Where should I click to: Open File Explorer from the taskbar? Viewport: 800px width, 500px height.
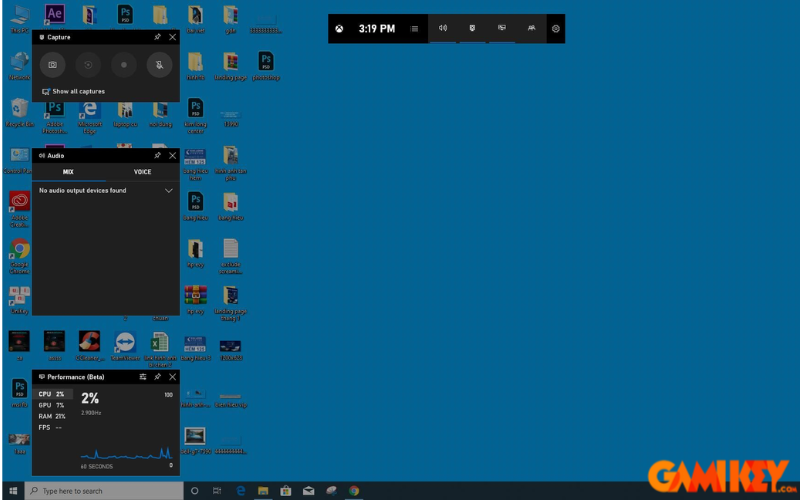(263, 491)
